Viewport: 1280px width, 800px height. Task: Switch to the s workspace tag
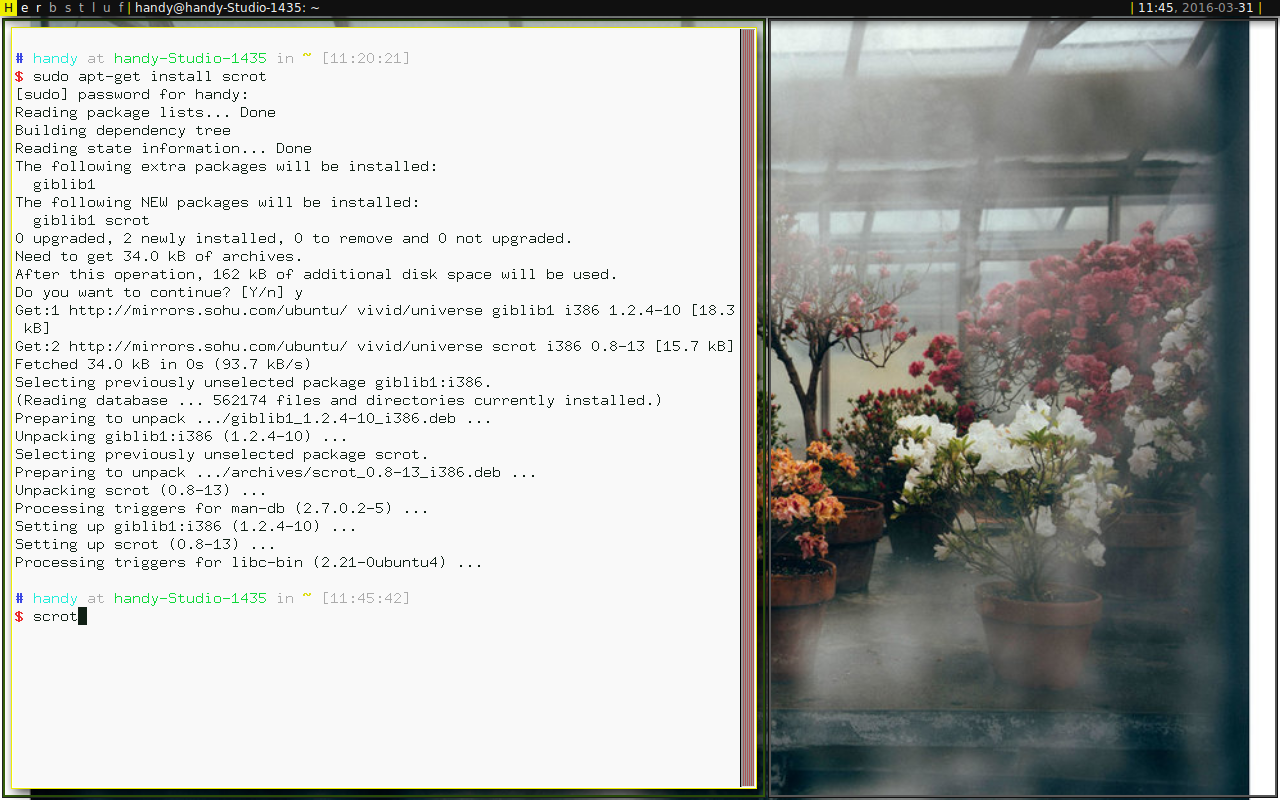[67, 7]
